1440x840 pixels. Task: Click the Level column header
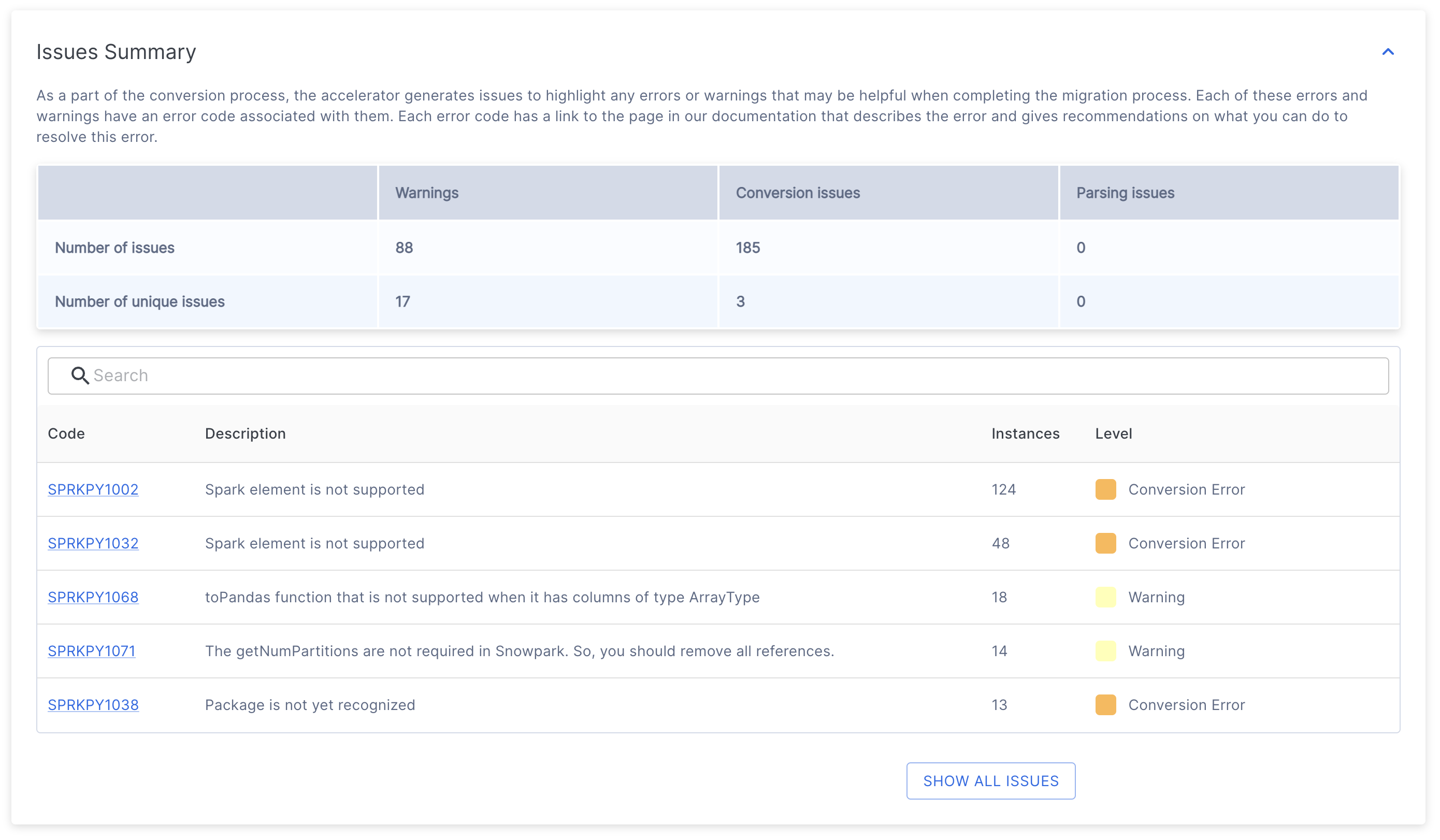point(1113,433)
